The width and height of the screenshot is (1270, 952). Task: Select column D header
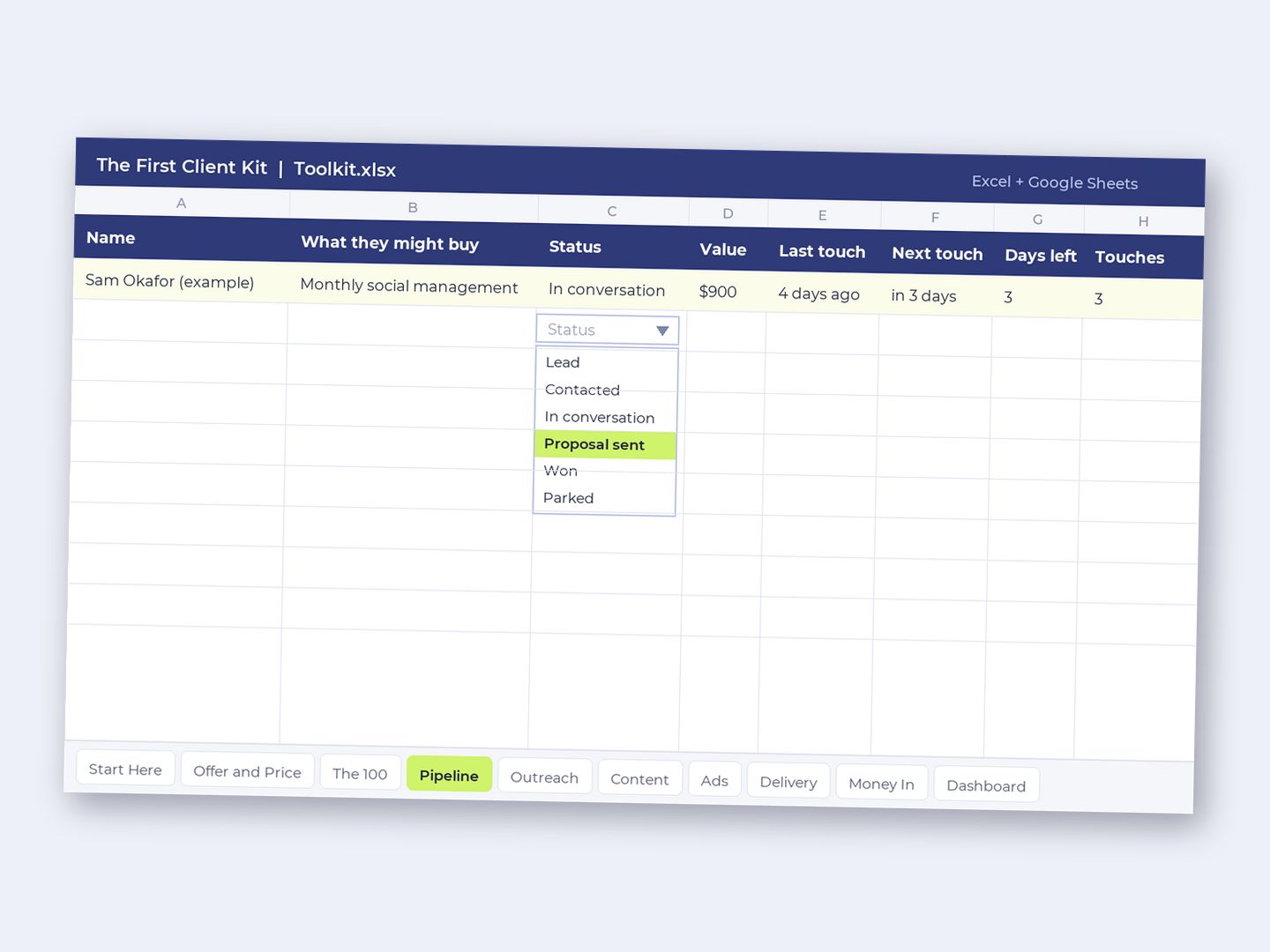tap(728, 213)
